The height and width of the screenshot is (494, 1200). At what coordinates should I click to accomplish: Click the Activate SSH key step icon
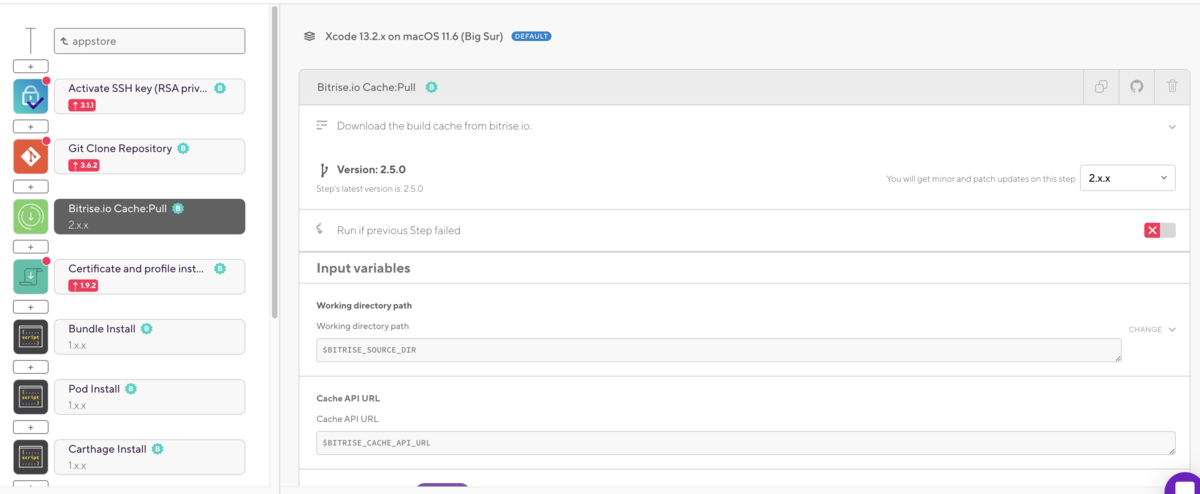30,96
